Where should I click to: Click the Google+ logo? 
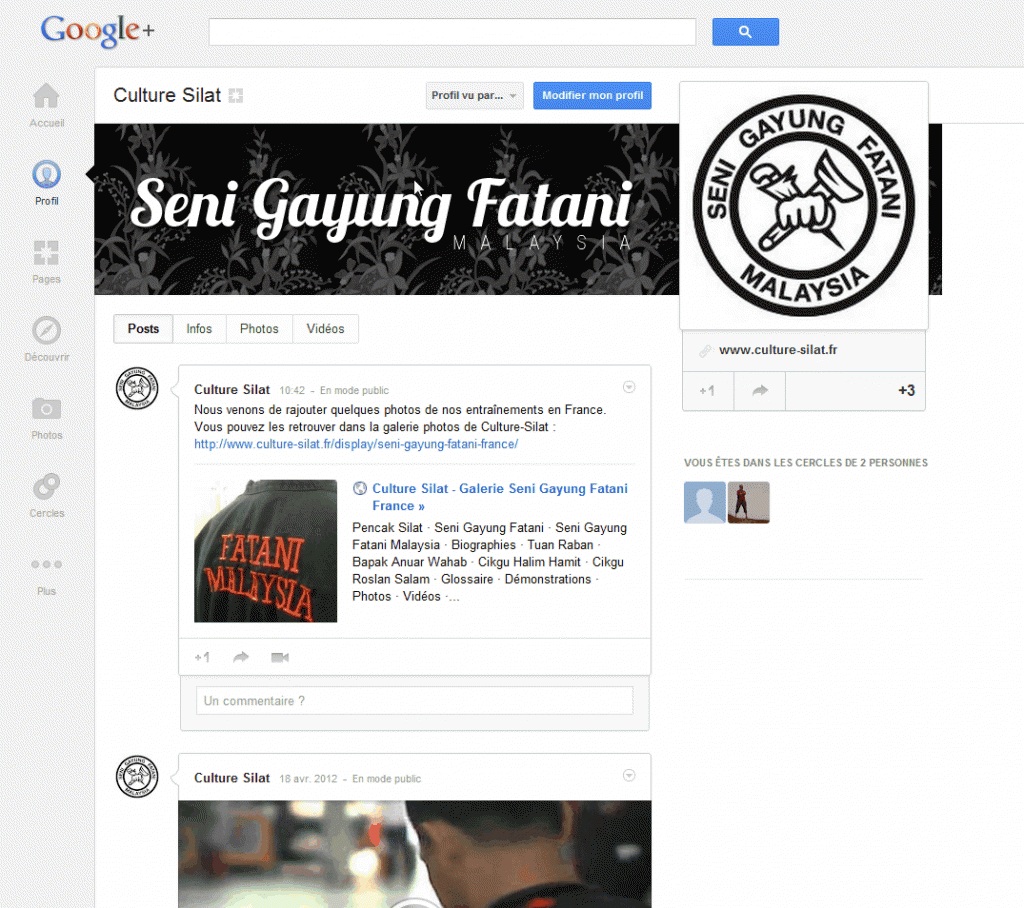pos(97,31)
